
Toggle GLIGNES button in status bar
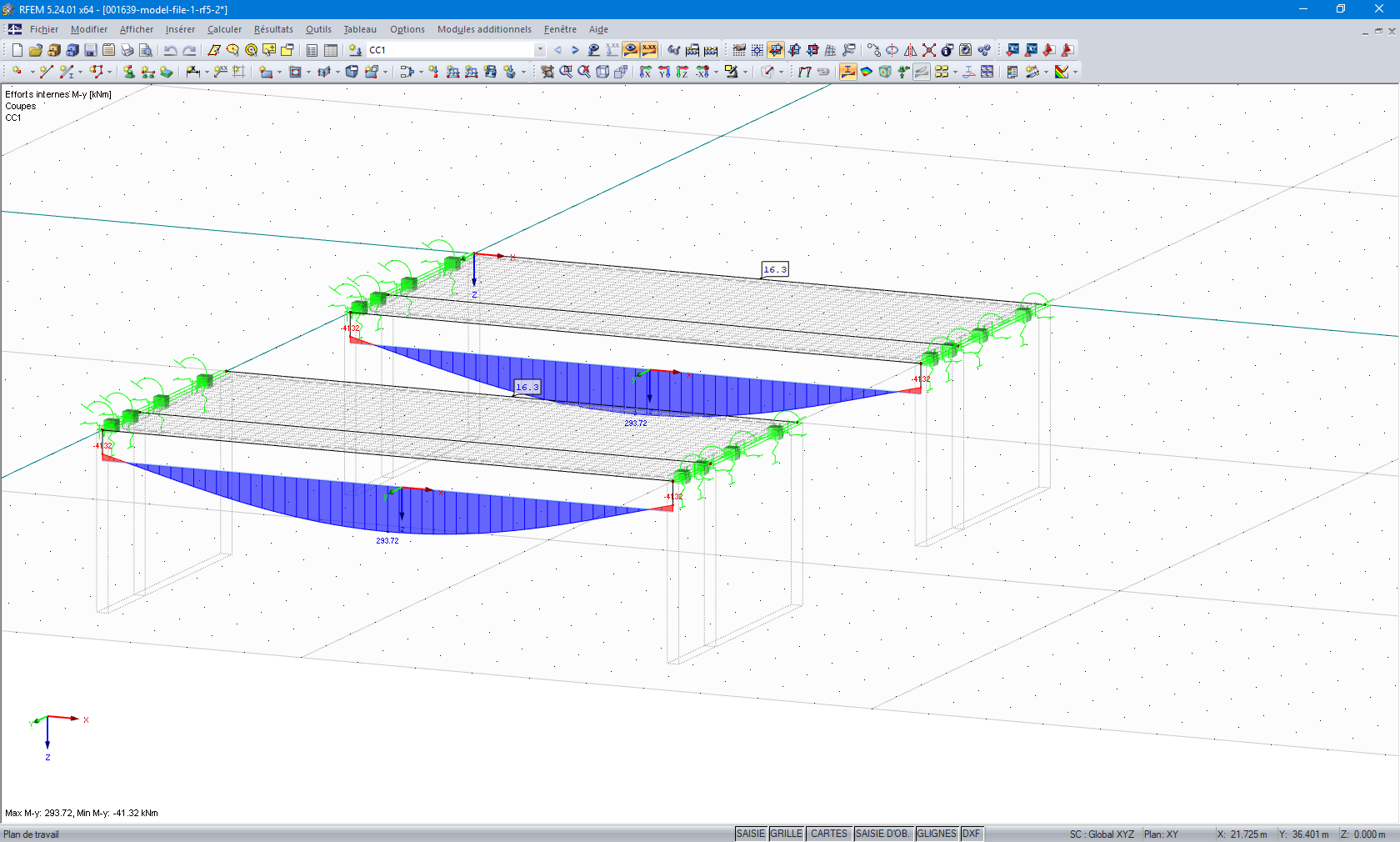[937, 834]
